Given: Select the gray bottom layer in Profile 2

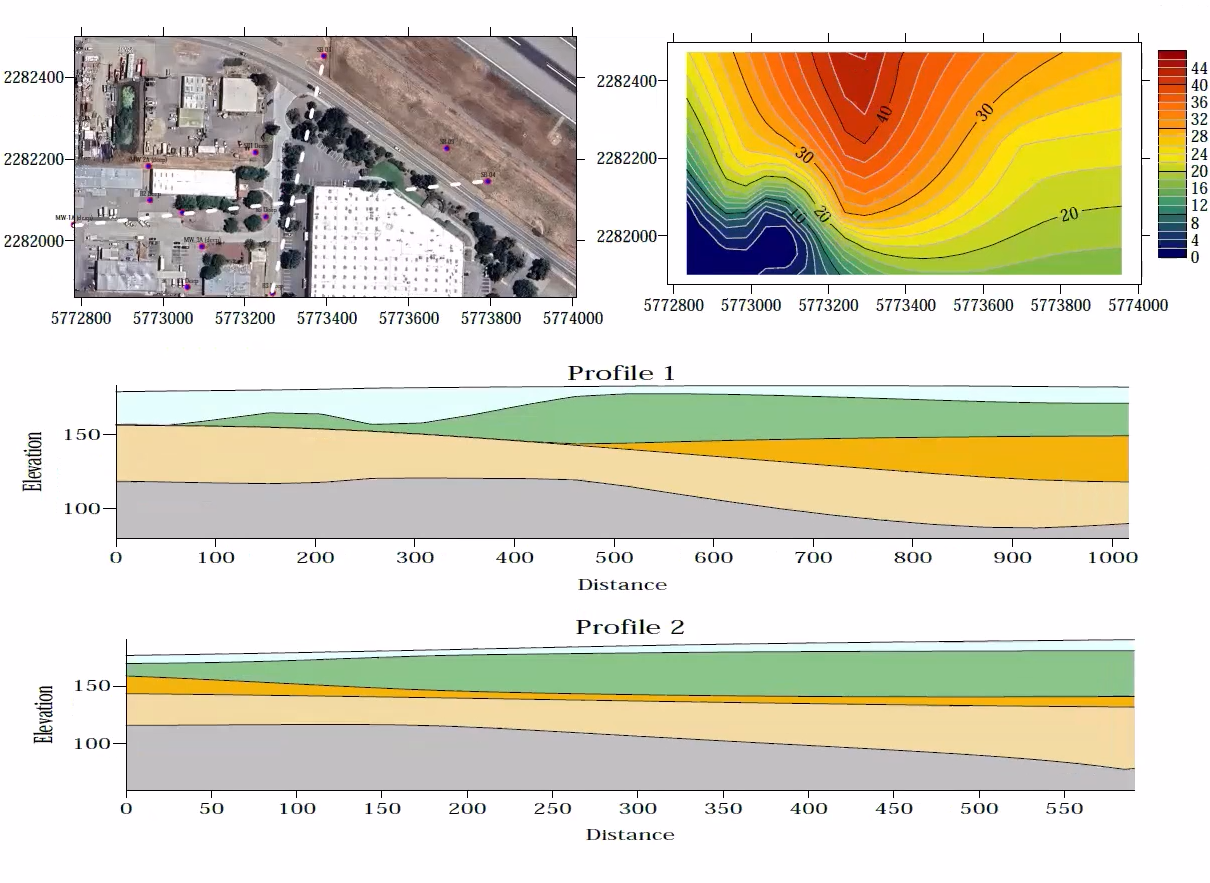Looking at the screenshot, I should 500,765.
